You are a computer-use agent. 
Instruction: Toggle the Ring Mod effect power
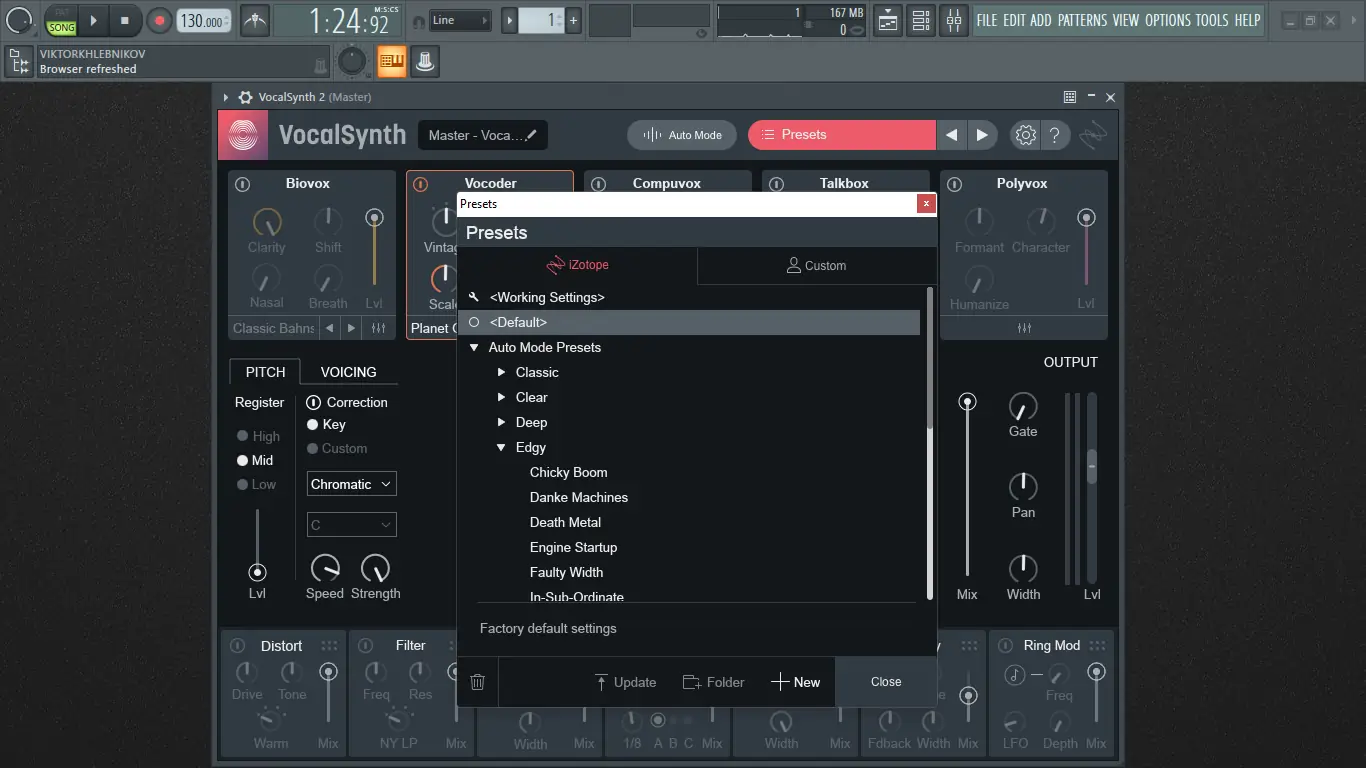point(1007,646)
